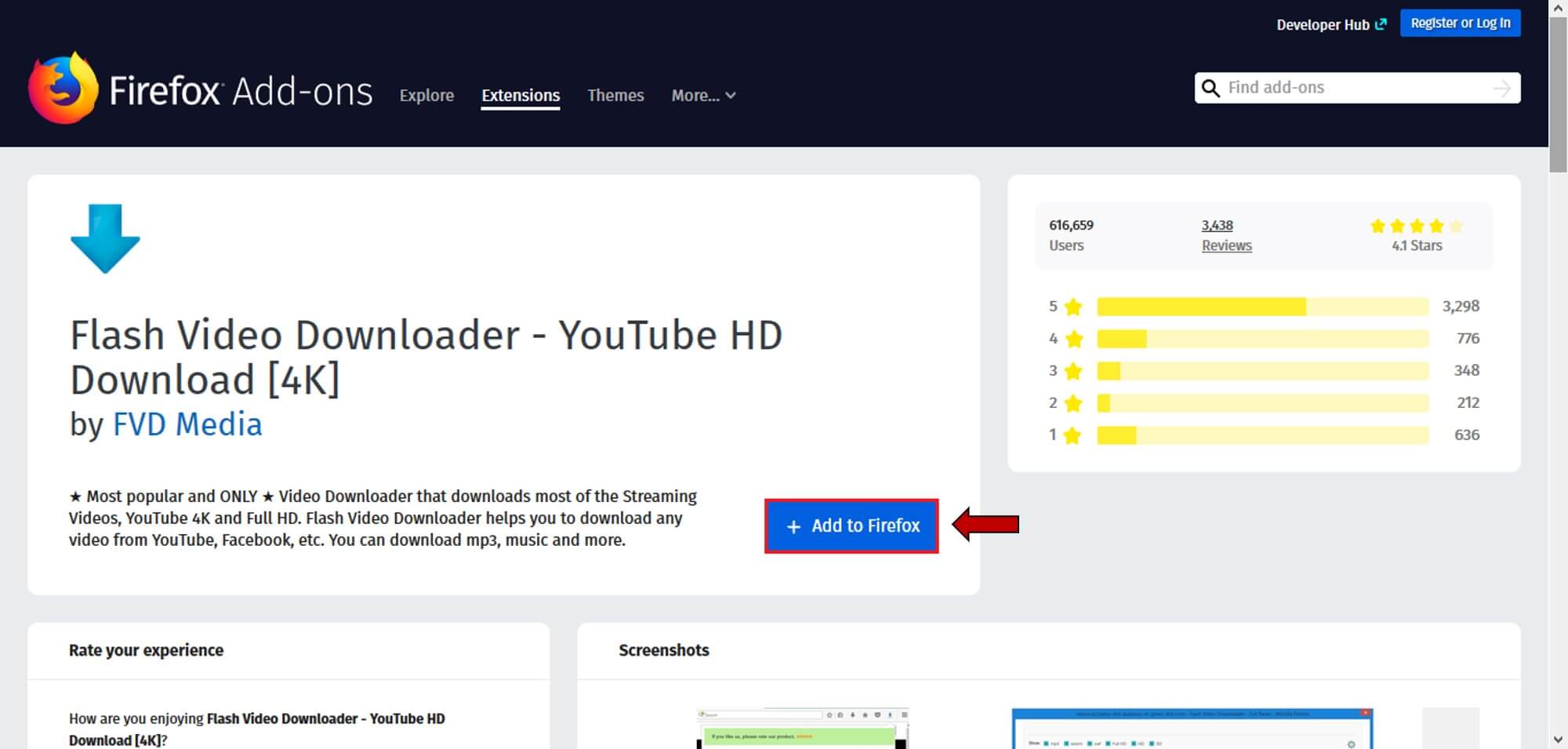Open the first screenshot thumbnail

click(x=802, y=728)
